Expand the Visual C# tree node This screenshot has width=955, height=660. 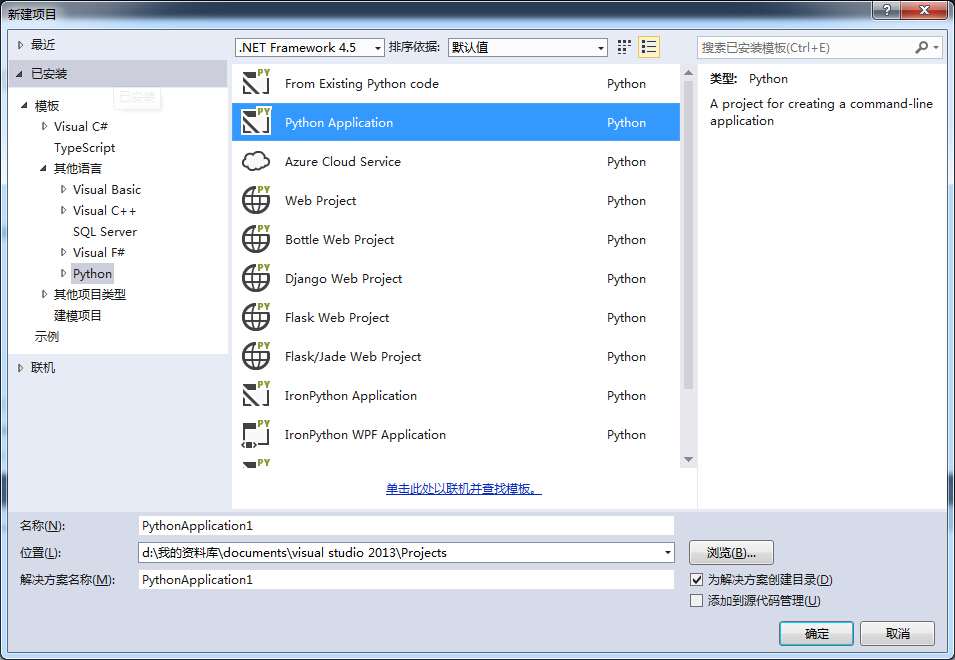pyautogui.click(x=44, y=126)
